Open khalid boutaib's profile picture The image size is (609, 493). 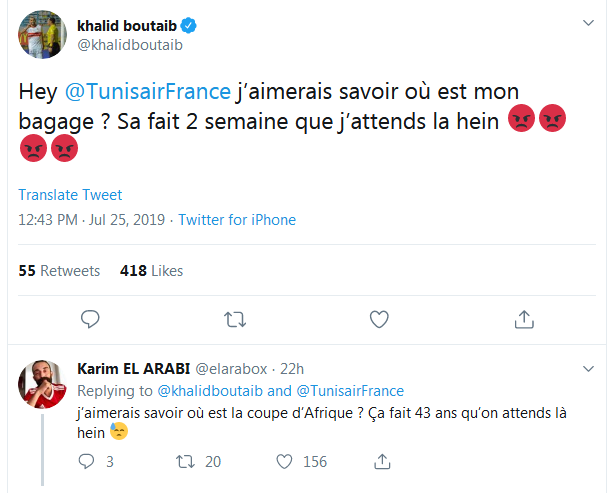point(41,37)
